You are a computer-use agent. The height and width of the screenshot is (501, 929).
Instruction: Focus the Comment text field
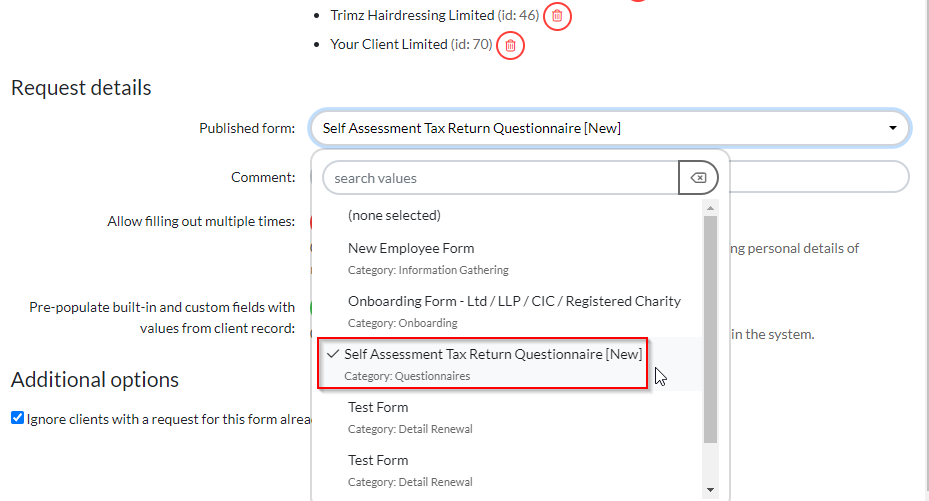coord(820,177)
